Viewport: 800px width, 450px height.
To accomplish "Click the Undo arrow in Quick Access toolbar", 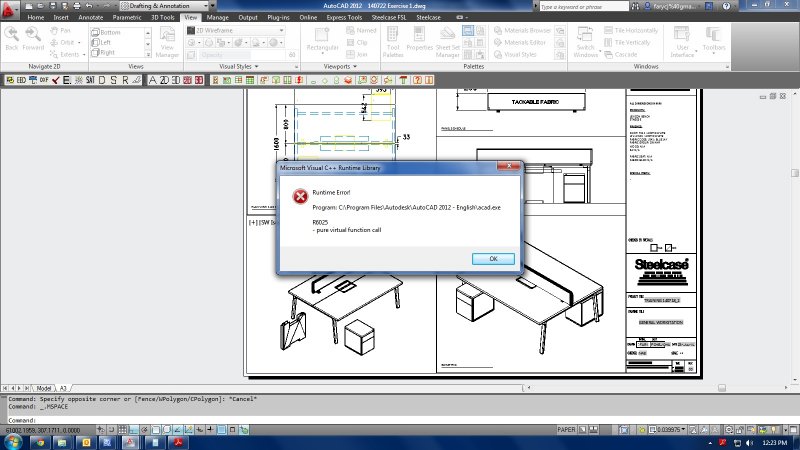I will point(89,6).
